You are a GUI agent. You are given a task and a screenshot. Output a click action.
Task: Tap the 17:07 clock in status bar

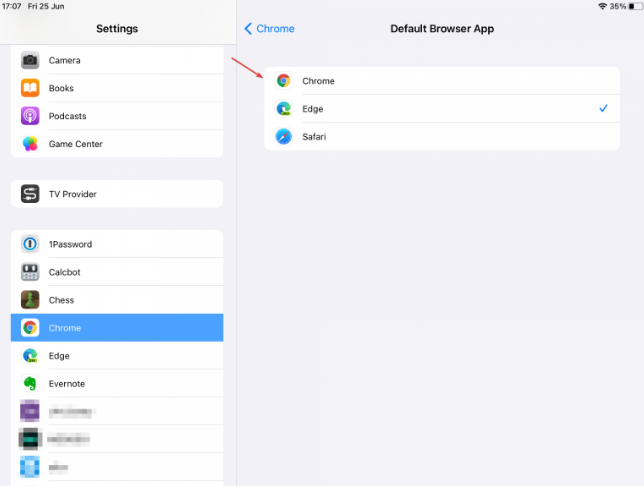pyautogui.click(x=12, y=6)
